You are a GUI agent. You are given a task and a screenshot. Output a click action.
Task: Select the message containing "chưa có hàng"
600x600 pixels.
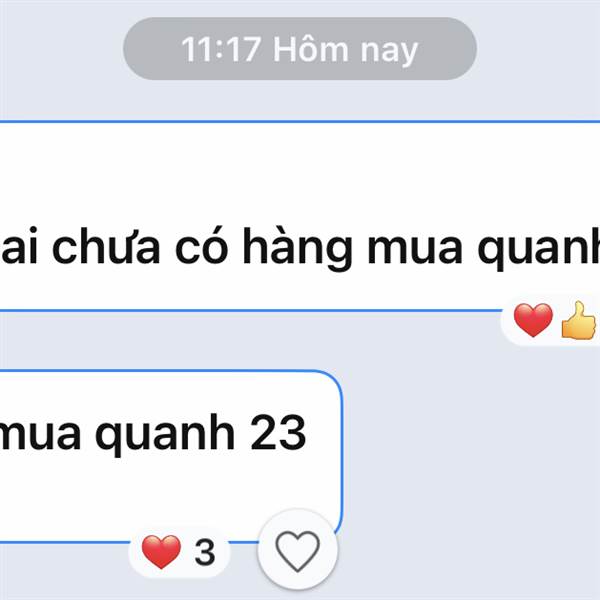[x=300, y=216]
